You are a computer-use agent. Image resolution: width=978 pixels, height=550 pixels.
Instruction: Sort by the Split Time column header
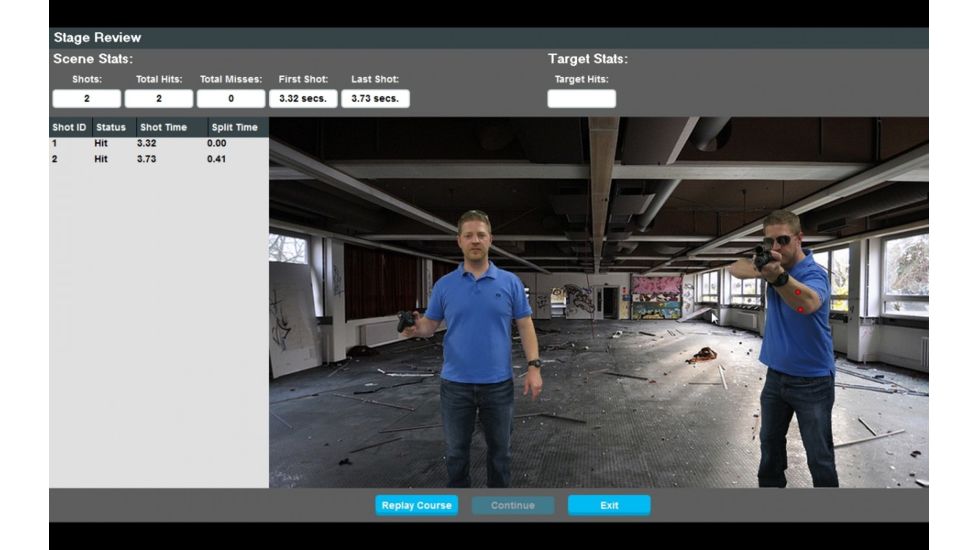(x=238, y=127)
